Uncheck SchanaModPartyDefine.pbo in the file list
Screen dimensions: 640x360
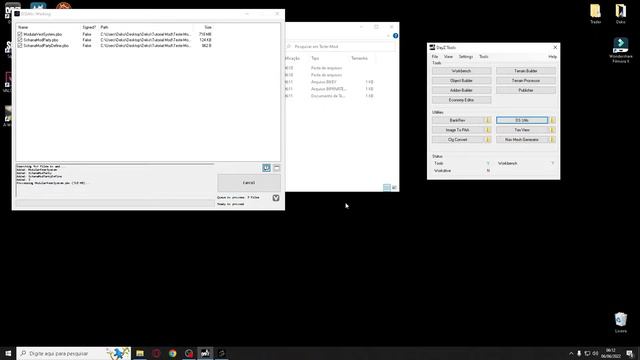pos(20,46)
